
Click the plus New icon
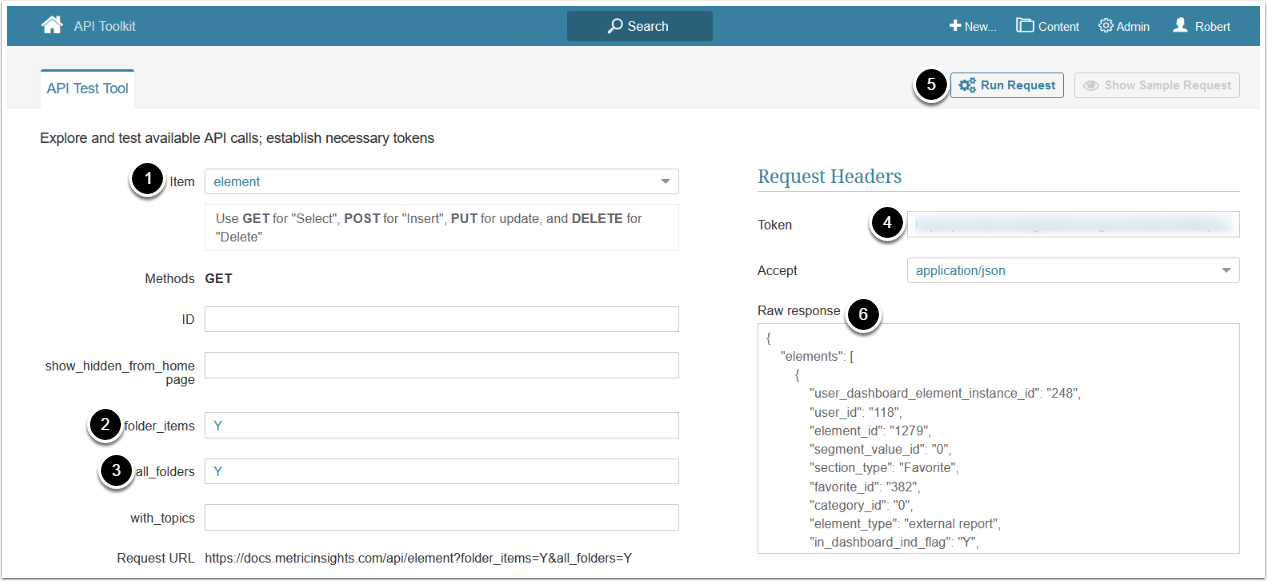[955, 26]
